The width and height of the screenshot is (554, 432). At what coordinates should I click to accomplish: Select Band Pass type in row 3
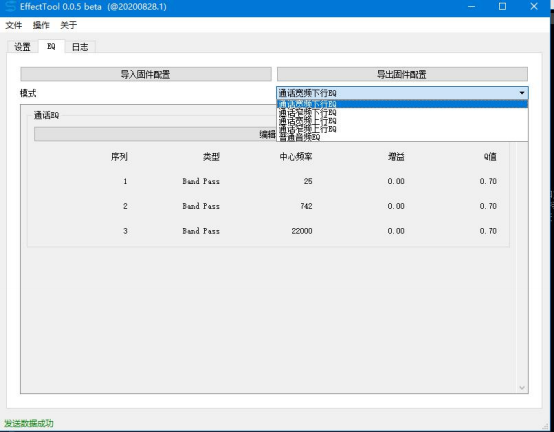[201, 231]
